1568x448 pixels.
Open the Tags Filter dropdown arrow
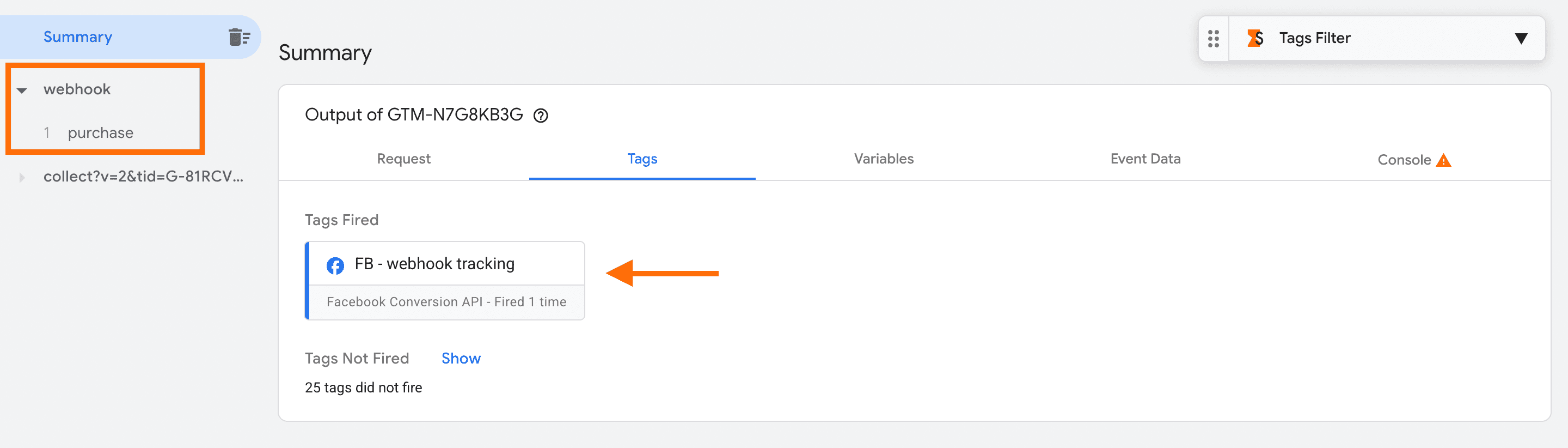tap(1522, 38)
